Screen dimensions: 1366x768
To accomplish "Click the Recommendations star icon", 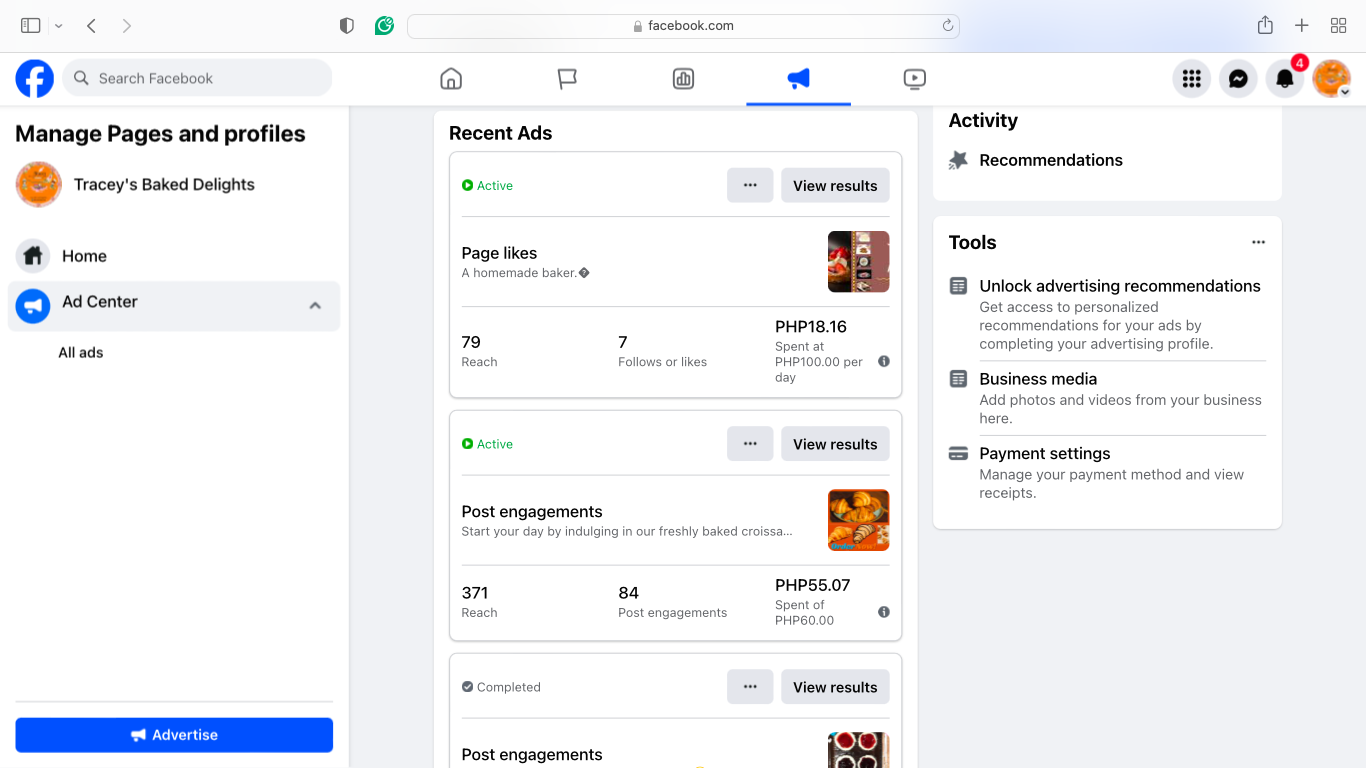I will (958, 160).
